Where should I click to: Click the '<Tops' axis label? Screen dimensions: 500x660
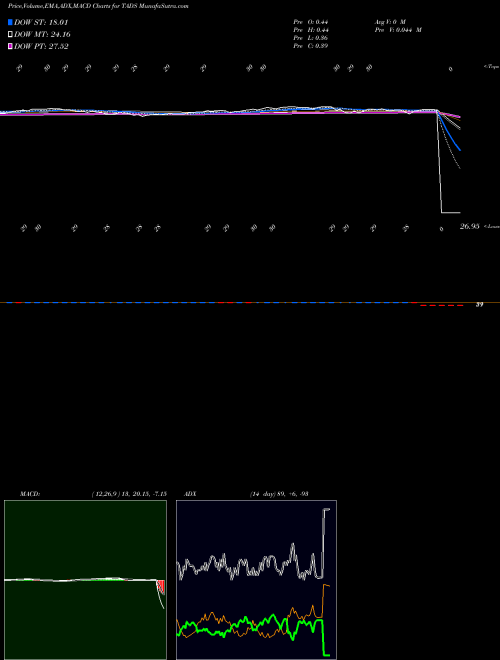pyautogui.click(x=491, y=67)
